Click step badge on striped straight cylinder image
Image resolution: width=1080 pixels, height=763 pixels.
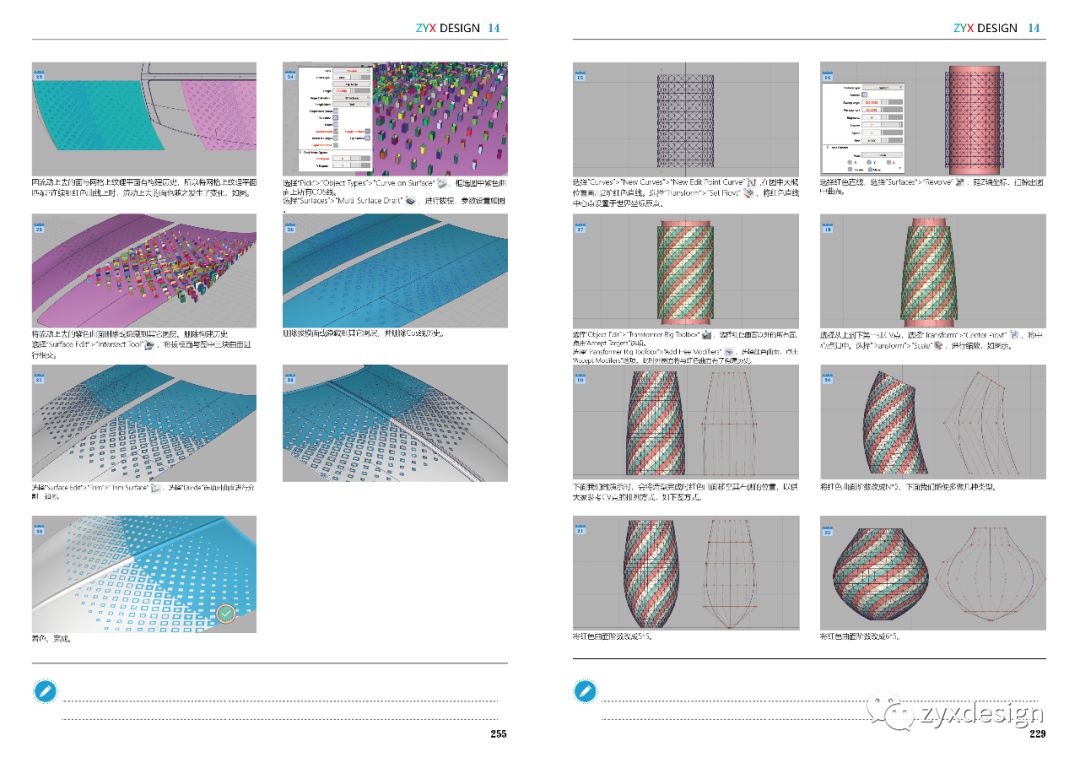580,227
